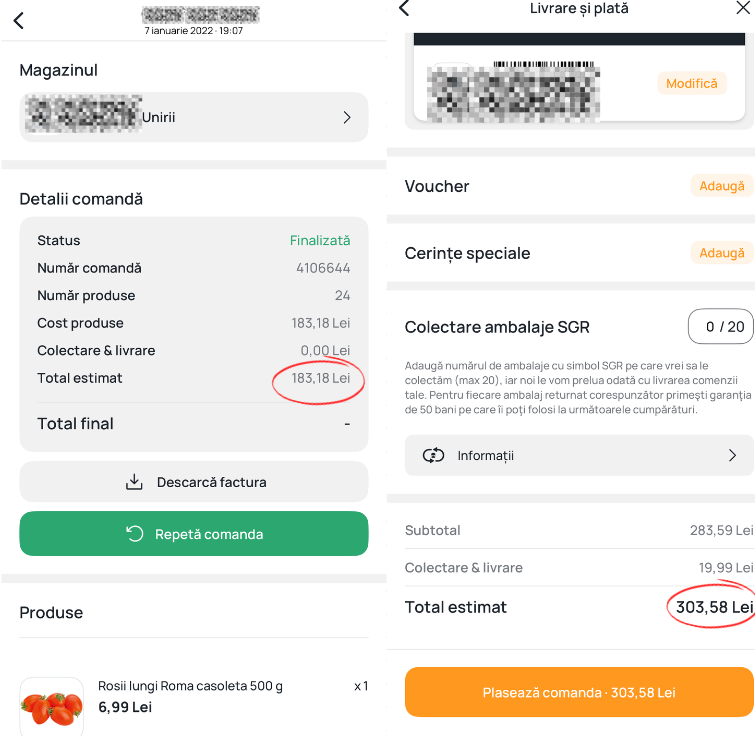Click the Total estimat 303,58 Lei amount
This screenshot has height=736, width=755.
pos(713,607)
